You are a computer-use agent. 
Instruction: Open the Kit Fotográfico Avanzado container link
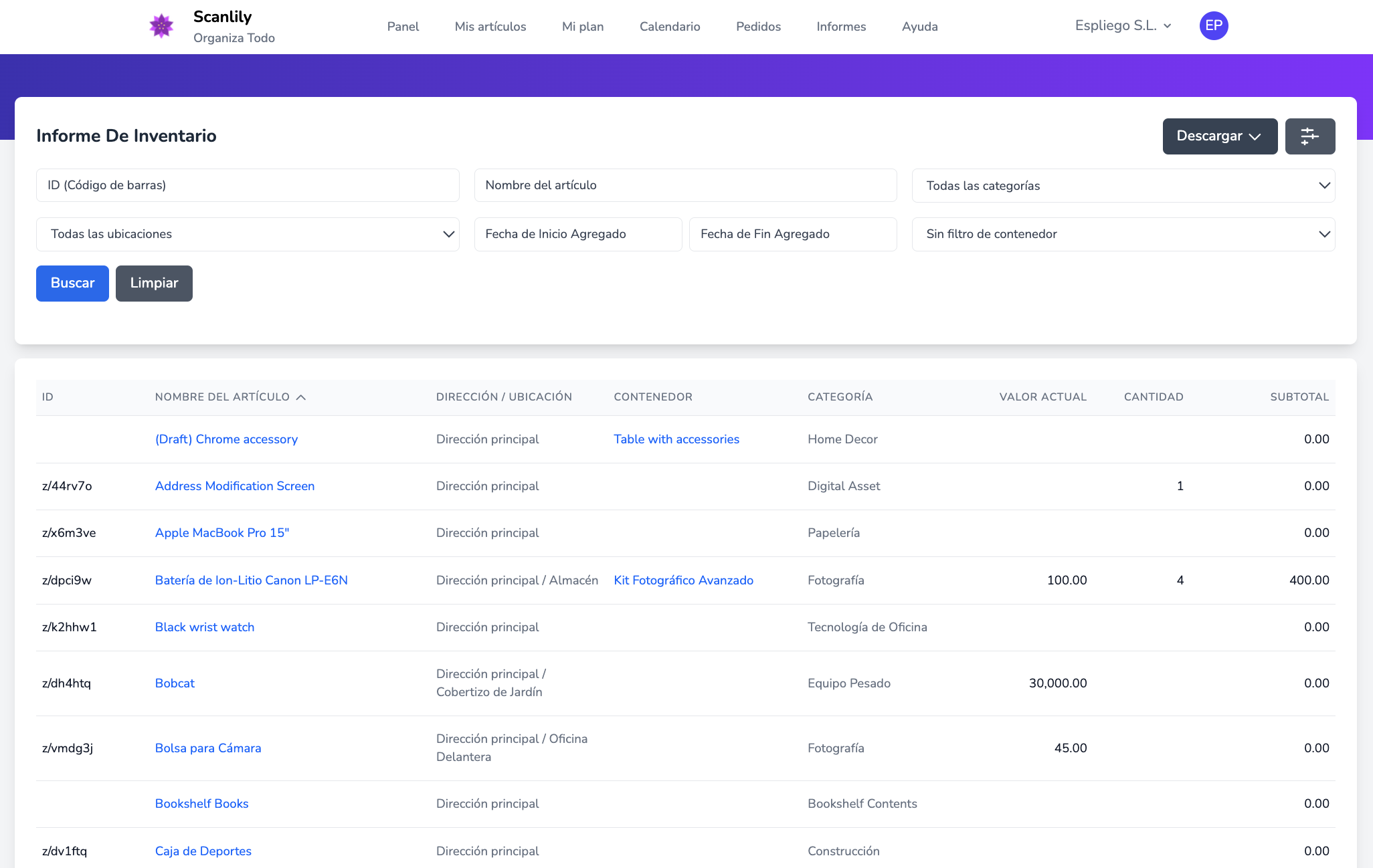tap(683, 580)
